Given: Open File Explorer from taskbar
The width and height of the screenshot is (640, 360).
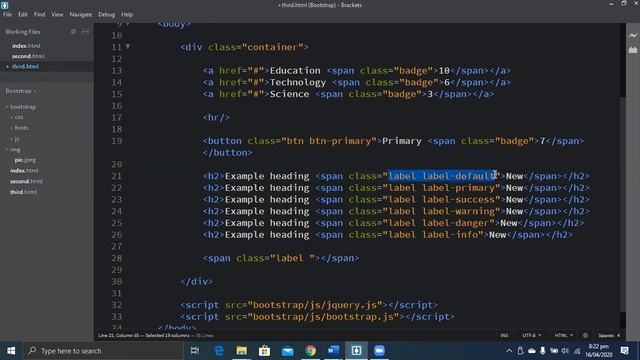Looking at the screenshot, I should pyautogui.click(x=242, y=351).
